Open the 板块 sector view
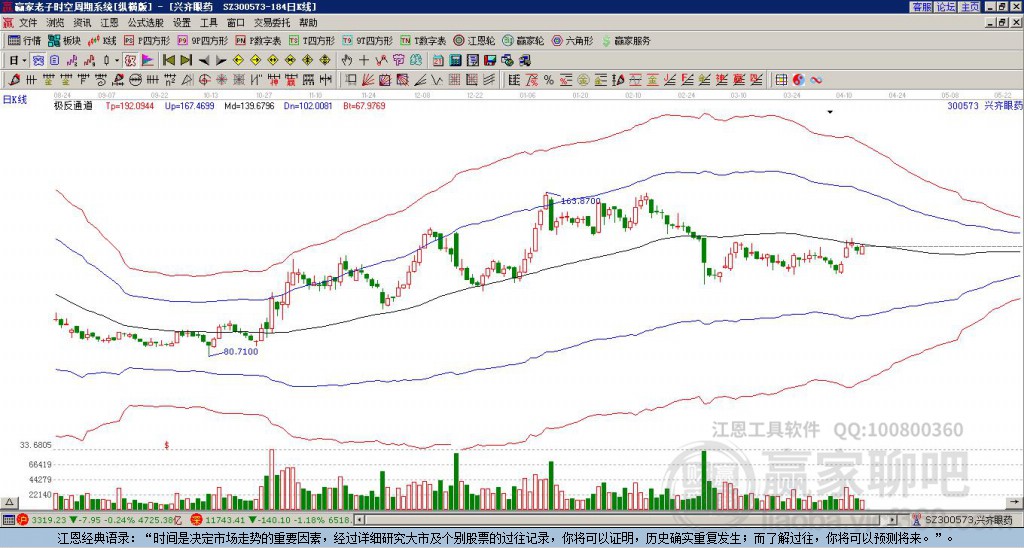 pos(64,40)
